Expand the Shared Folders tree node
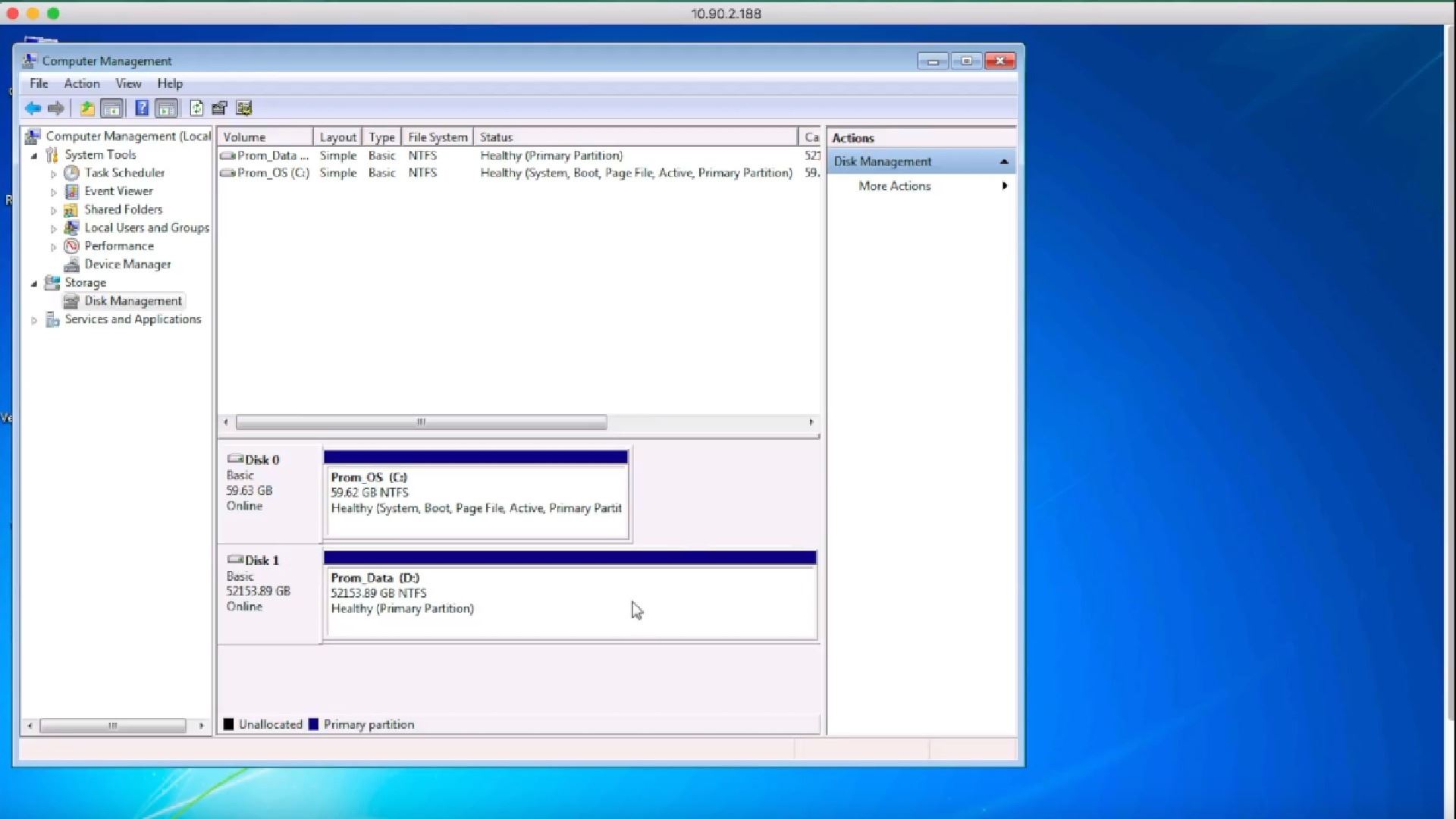The height and width of the screenshot is (819, 1456). 53,210
